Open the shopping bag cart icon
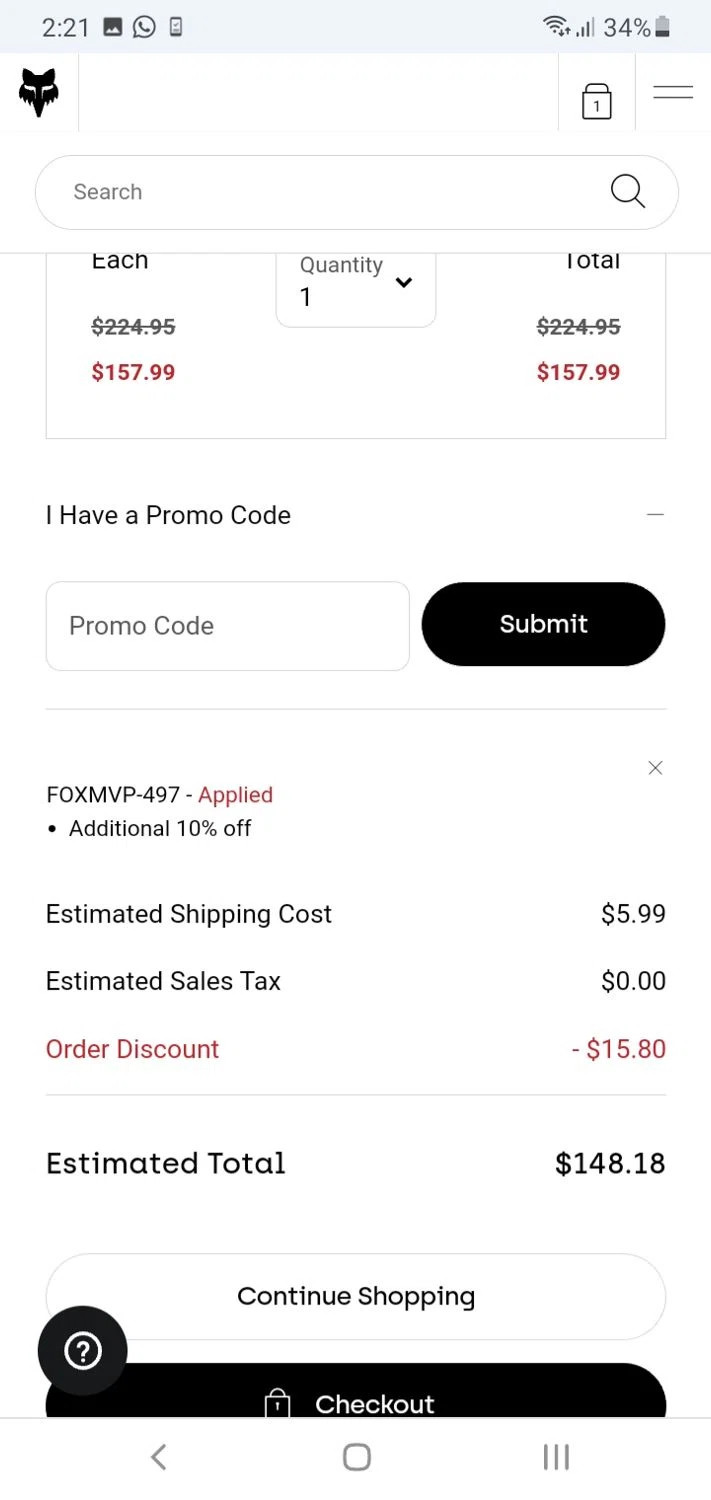711x1500 pixels. point(596,101)
